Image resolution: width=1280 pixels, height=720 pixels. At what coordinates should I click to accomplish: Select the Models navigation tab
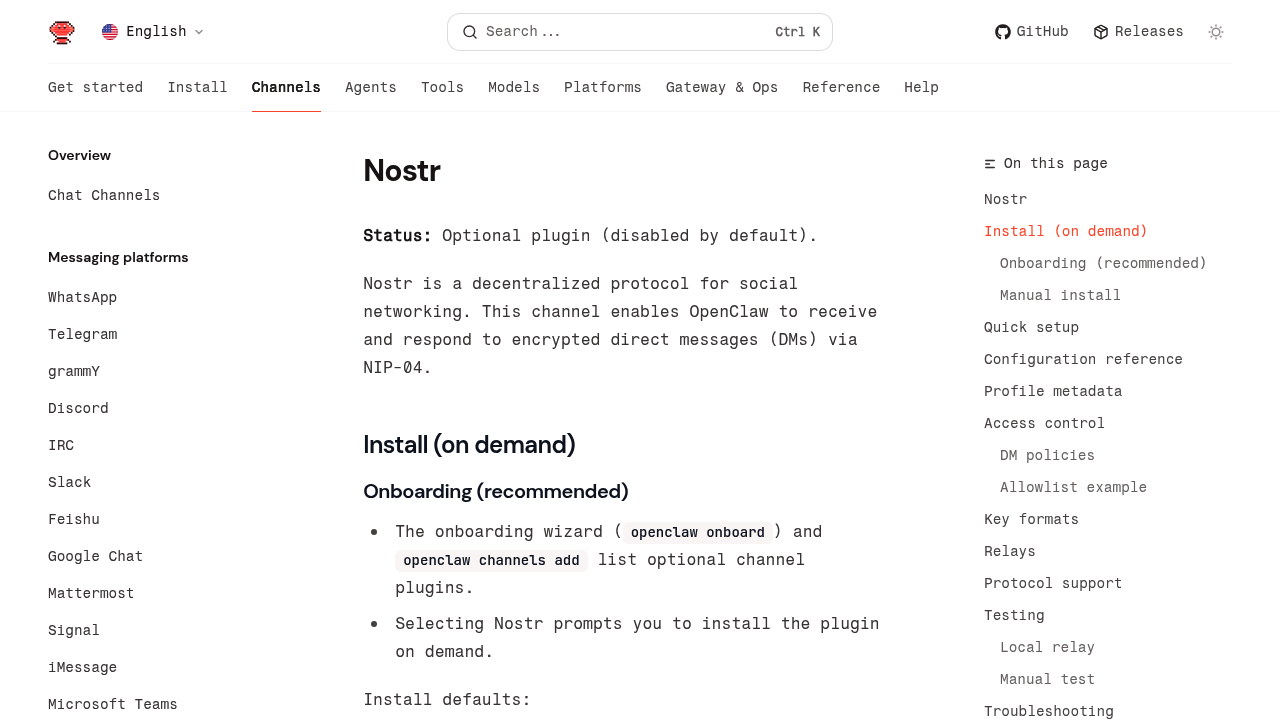[x=513, y=88]
